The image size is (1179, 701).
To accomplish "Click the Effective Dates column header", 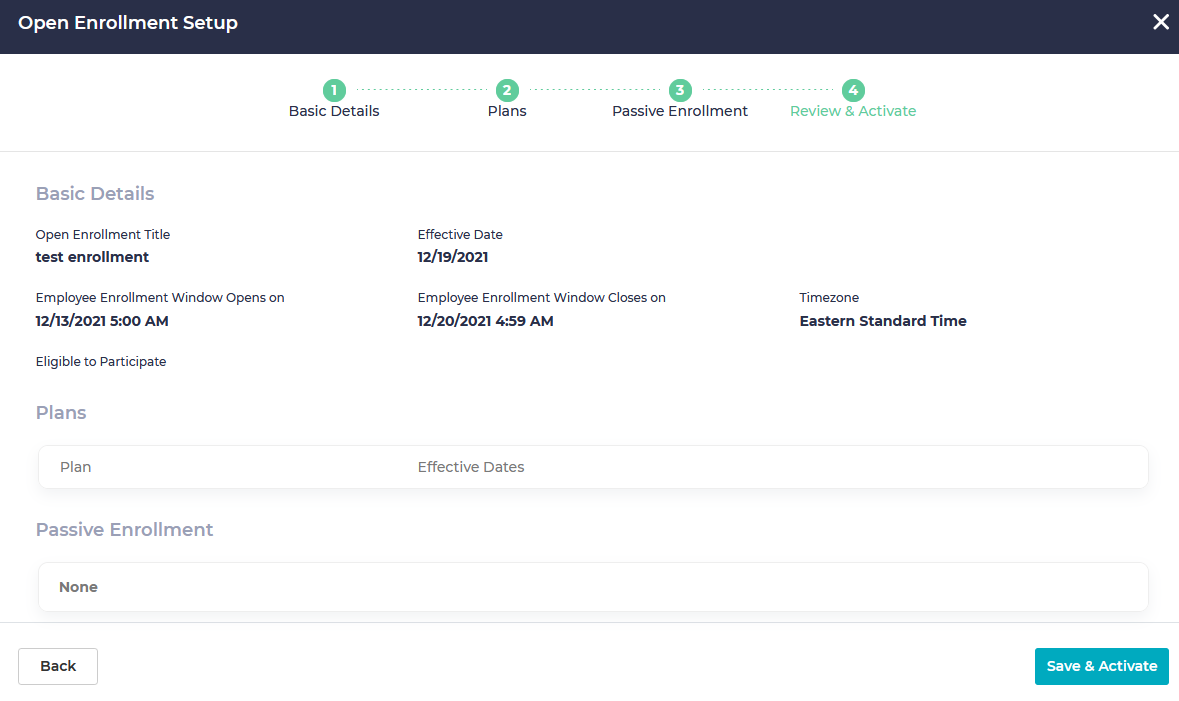I will click(471, 466).
